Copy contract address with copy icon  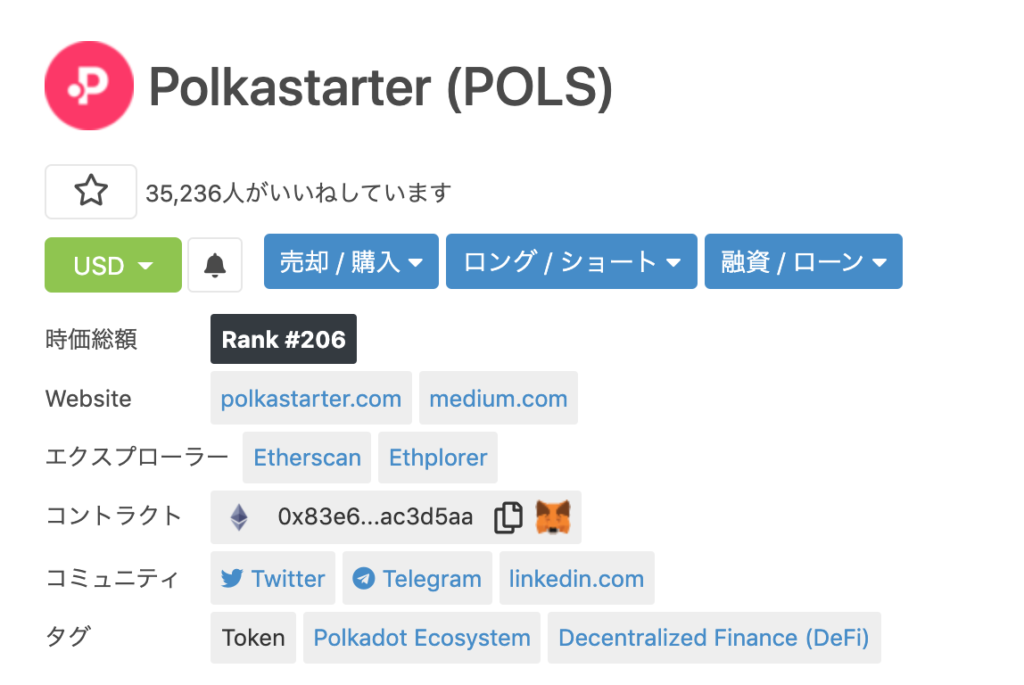pyautogui.click(x=508, y=517)
